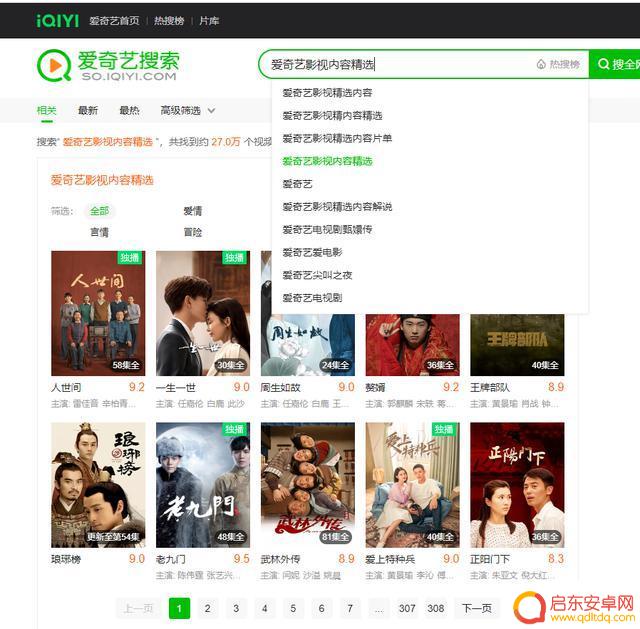The width and height of the screenshot is (640, 629).
Task: Go to results page 4
Action: click(265, 609)
